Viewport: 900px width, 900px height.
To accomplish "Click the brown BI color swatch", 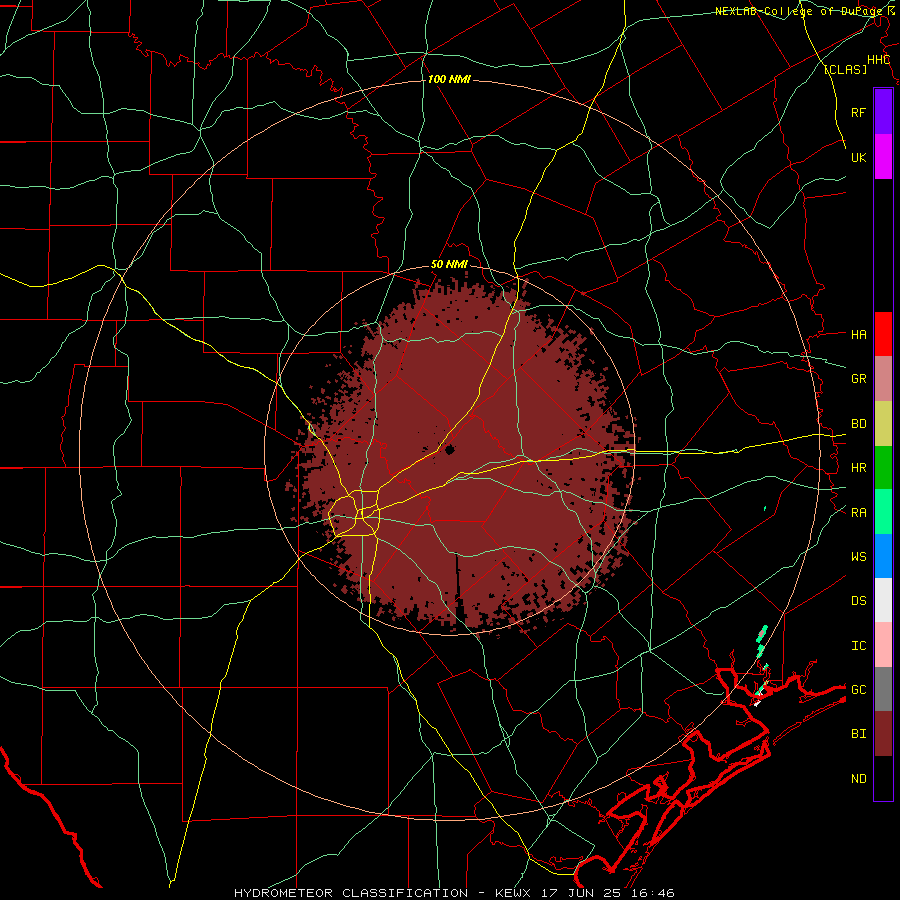I will (883, 734).
